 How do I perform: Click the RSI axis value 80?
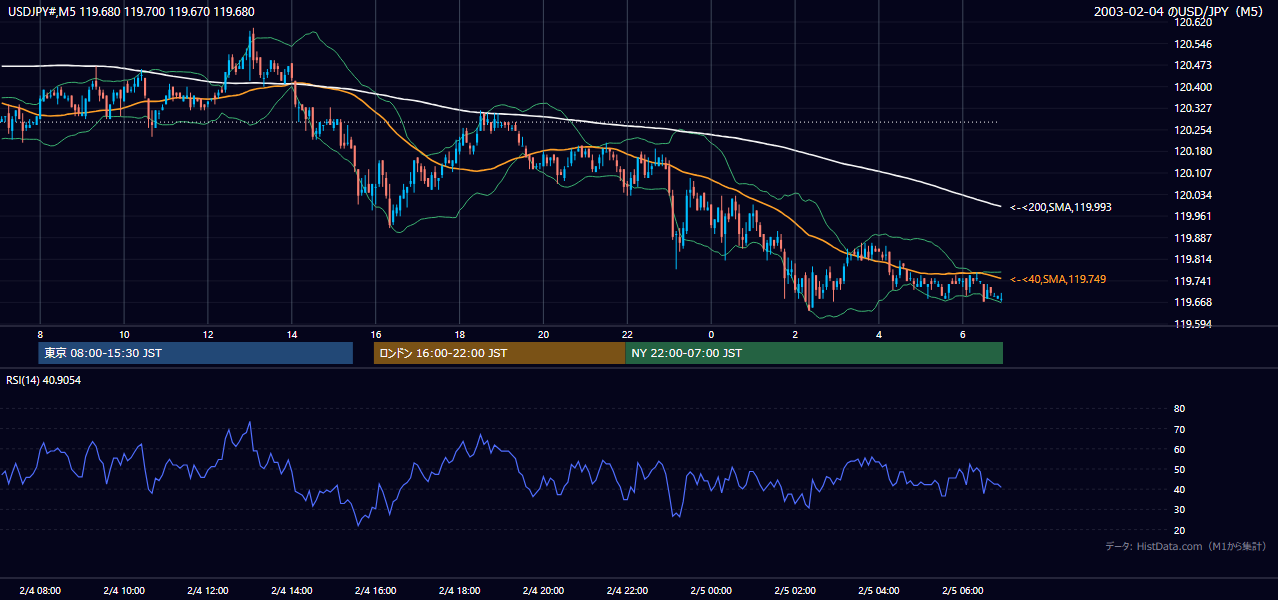(x=1180, y=409)
